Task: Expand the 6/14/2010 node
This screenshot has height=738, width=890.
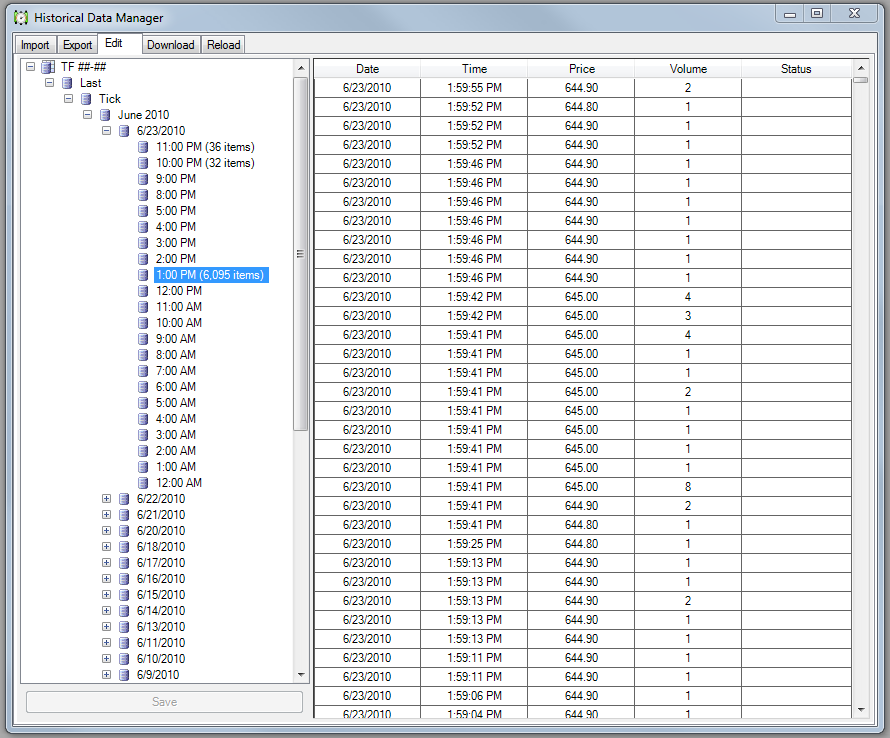Action: click(x=106, y=610)
